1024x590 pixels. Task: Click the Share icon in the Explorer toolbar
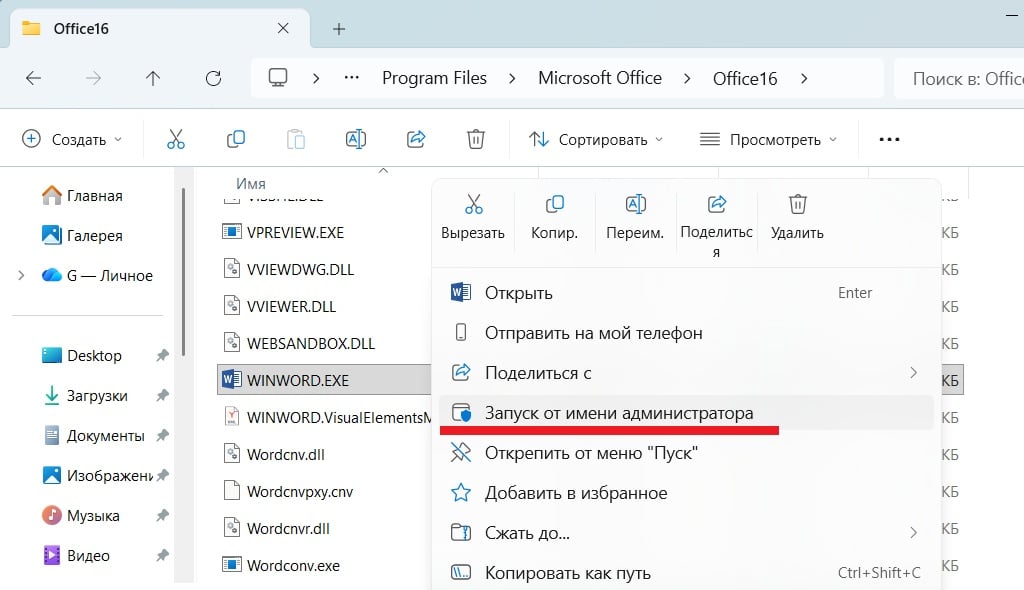[416, 139]
